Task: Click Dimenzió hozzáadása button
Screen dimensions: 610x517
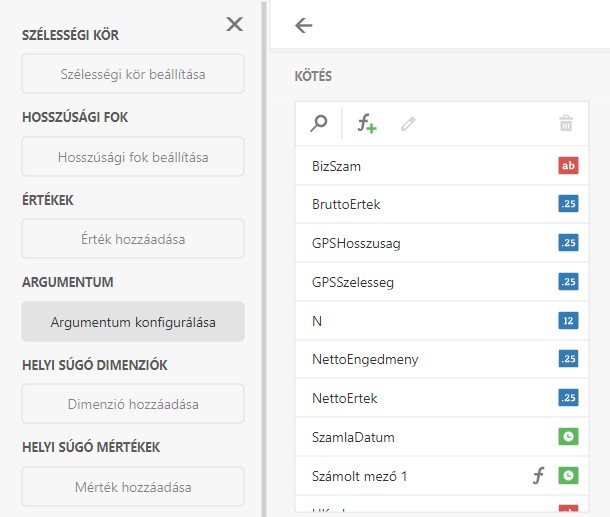Action: 133,404
